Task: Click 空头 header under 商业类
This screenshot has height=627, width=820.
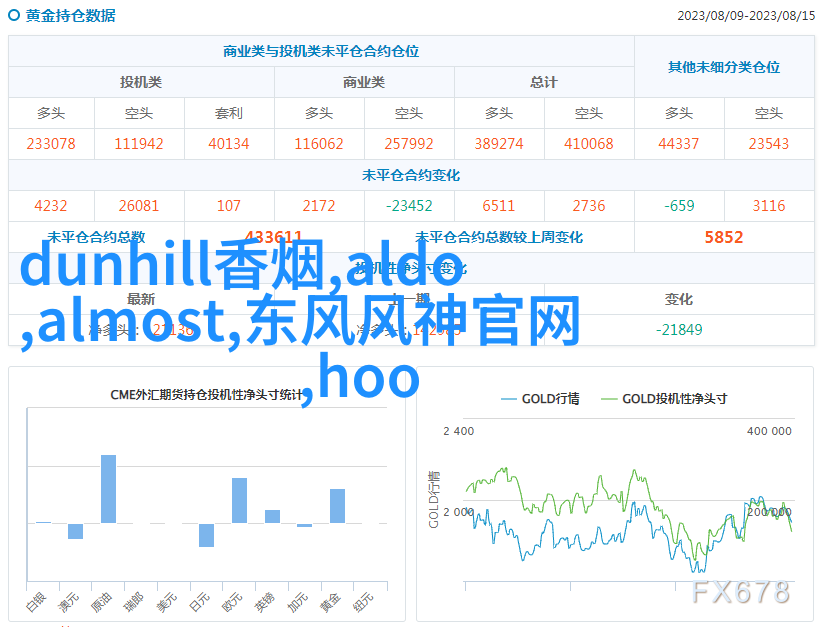Action: click(x=409, y=113)
